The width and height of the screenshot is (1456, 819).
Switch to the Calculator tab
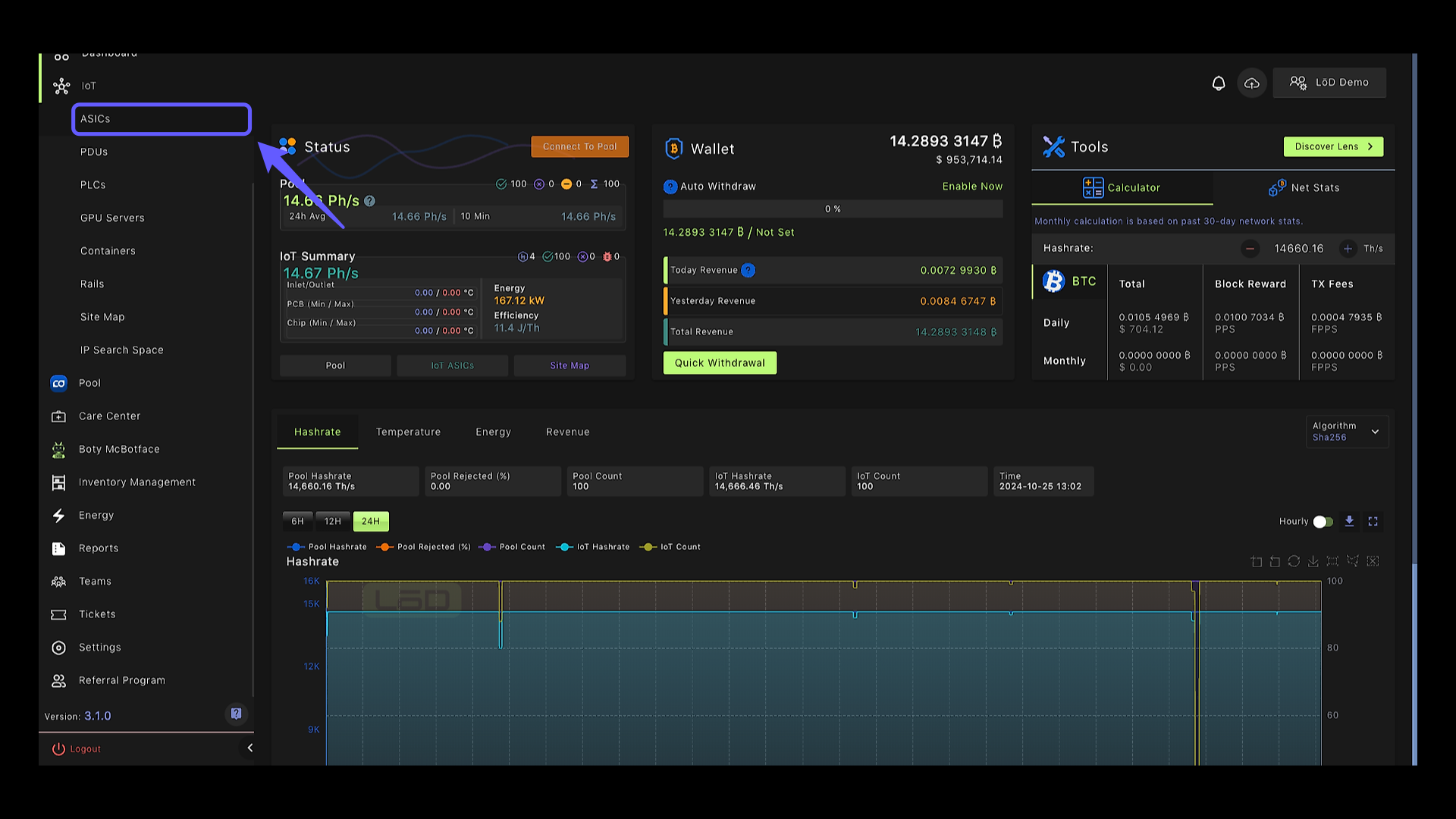click(1122, 187)
